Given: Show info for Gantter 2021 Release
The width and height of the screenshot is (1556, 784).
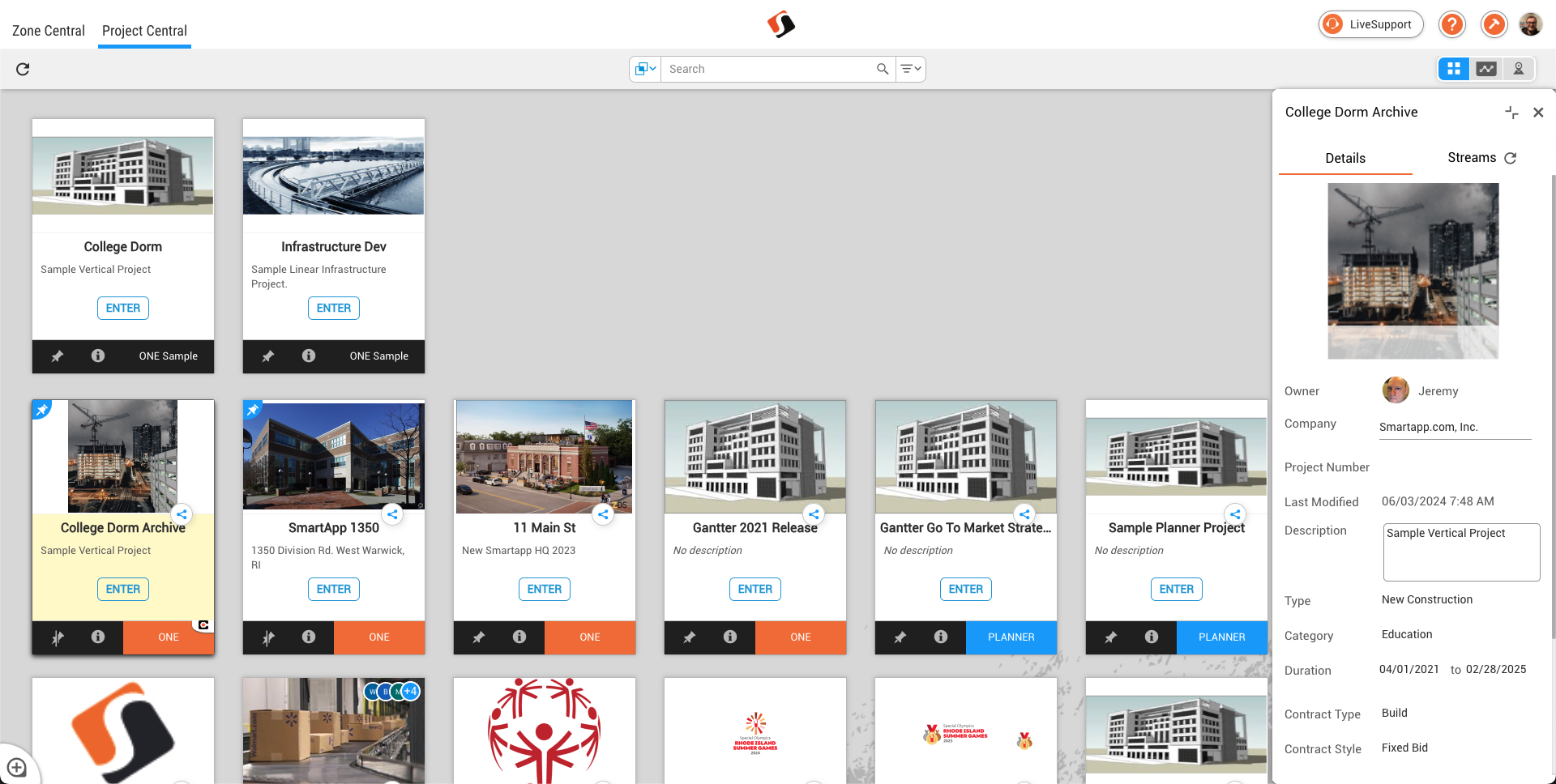Looking at the screenshot, I should pyautogui.click(x=730, y=637).
